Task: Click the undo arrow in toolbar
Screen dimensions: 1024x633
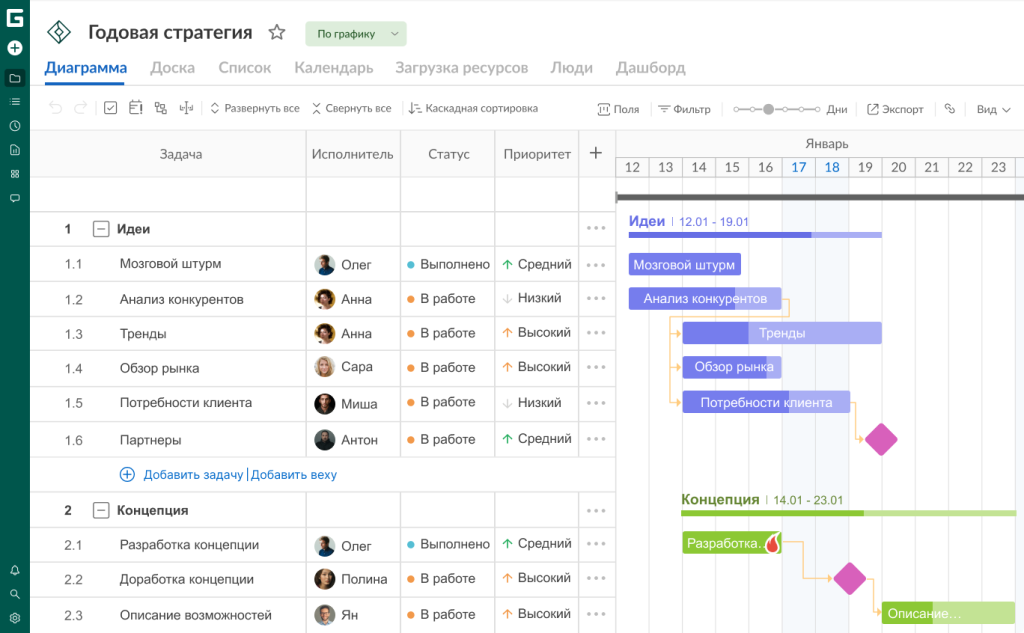Action: [56, 108]
